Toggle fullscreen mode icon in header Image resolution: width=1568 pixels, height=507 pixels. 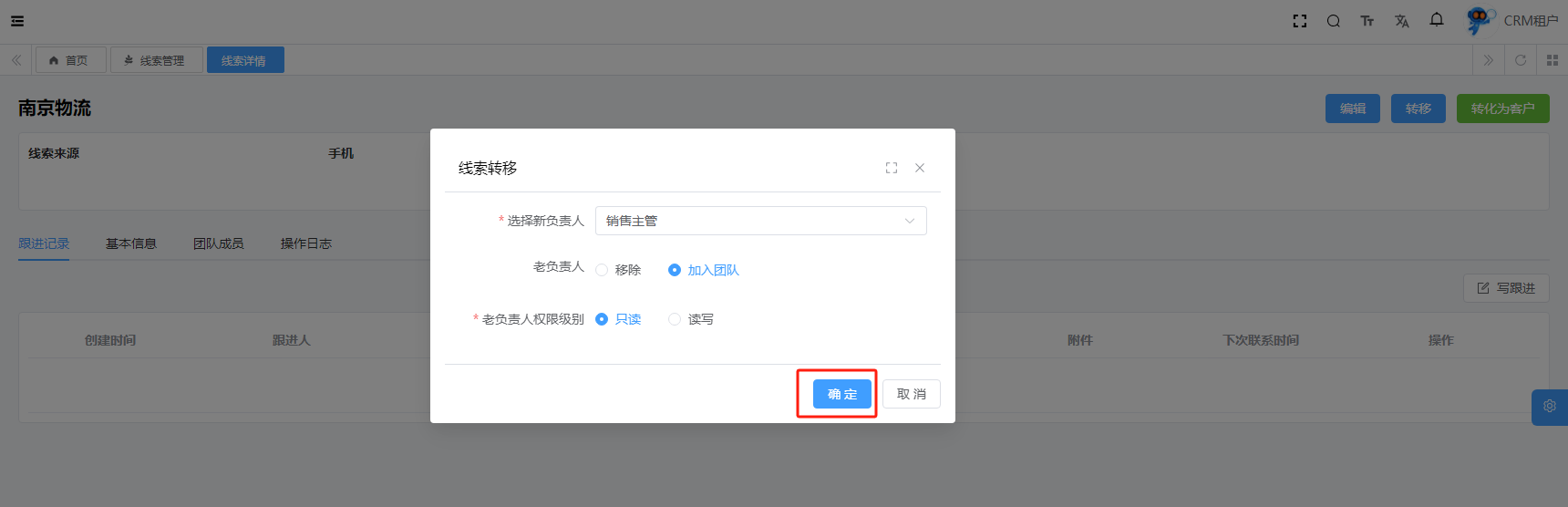[x=1300, y=21]
